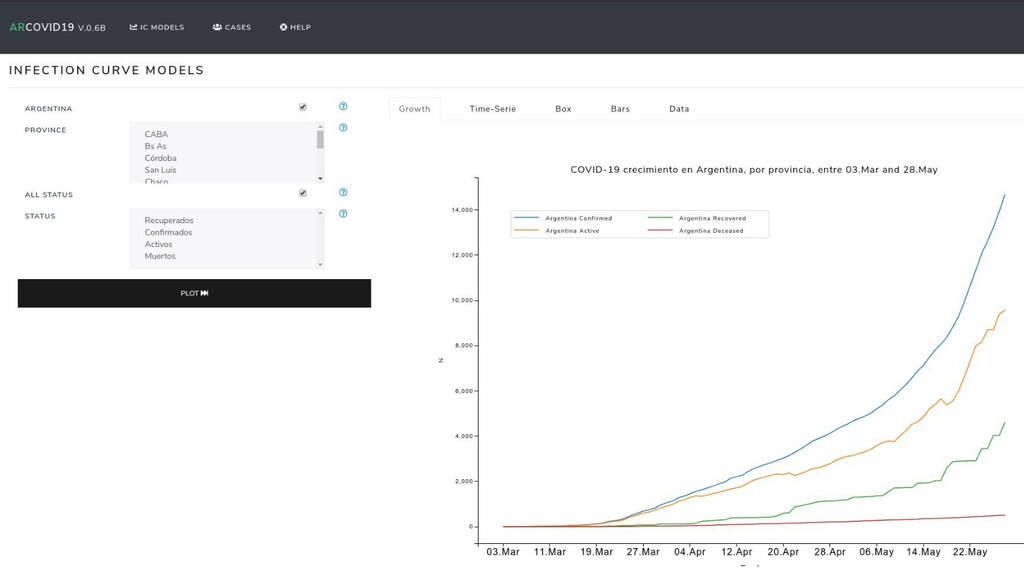The width and height of the screenshot is (1024, 576).
Task: Open IC Models from the top navigation
Action: coord(157,27)
